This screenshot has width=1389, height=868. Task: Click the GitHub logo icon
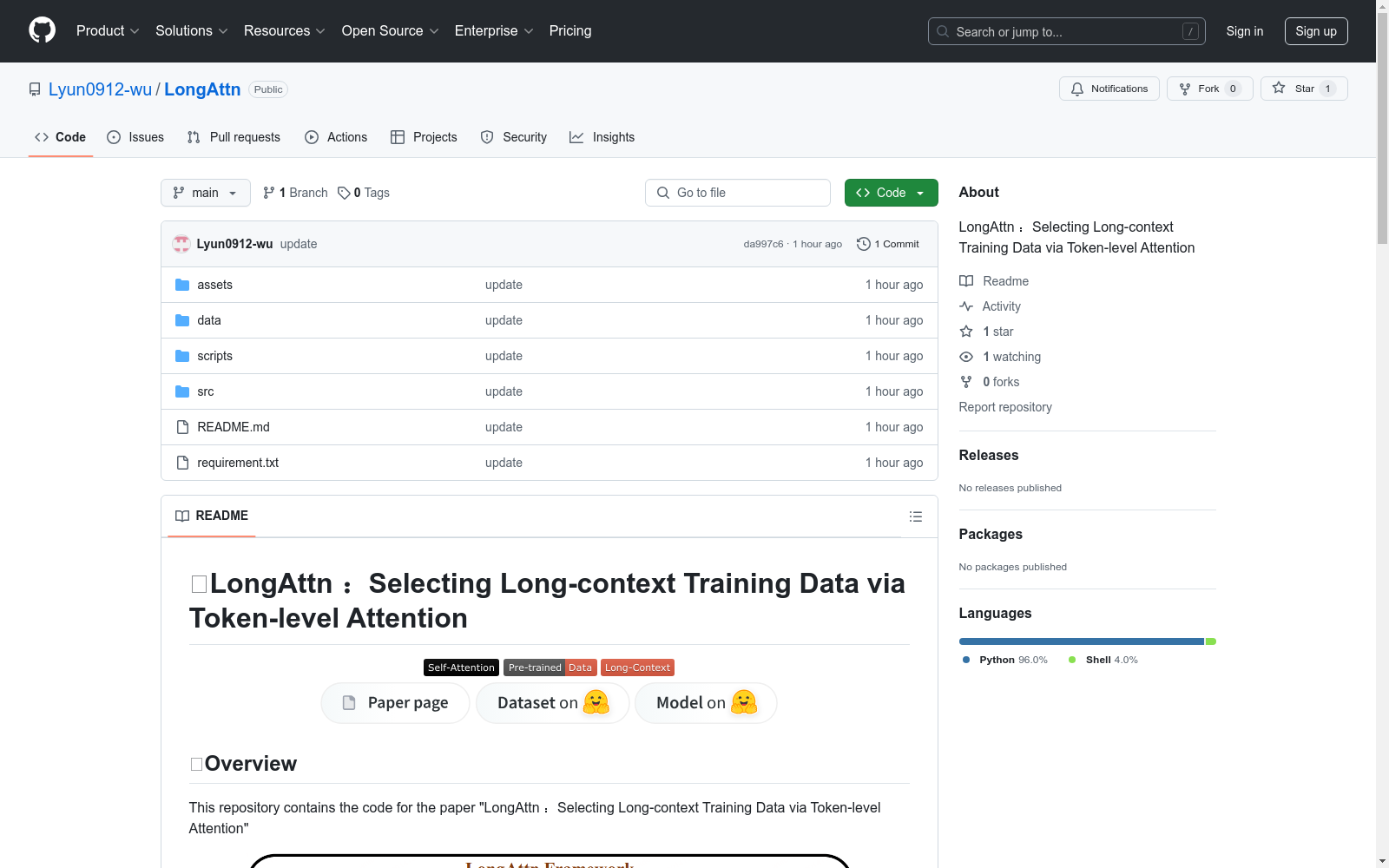pyautogui.click(x=42, y=30)
